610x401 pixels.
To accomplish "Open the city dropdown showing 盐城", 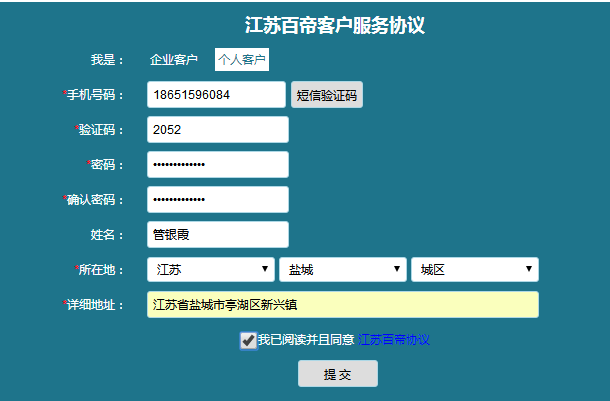I will 343,269.
